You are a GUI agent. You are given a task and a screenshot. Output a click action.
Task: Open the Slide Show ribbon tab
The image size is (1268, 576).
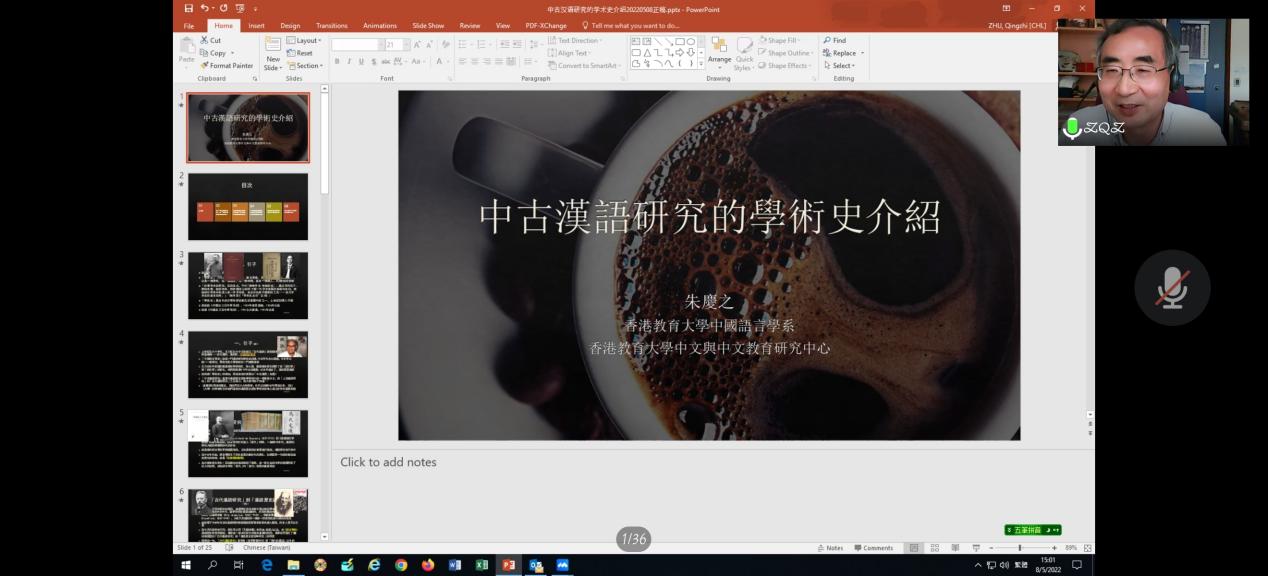tap(428, 26)
